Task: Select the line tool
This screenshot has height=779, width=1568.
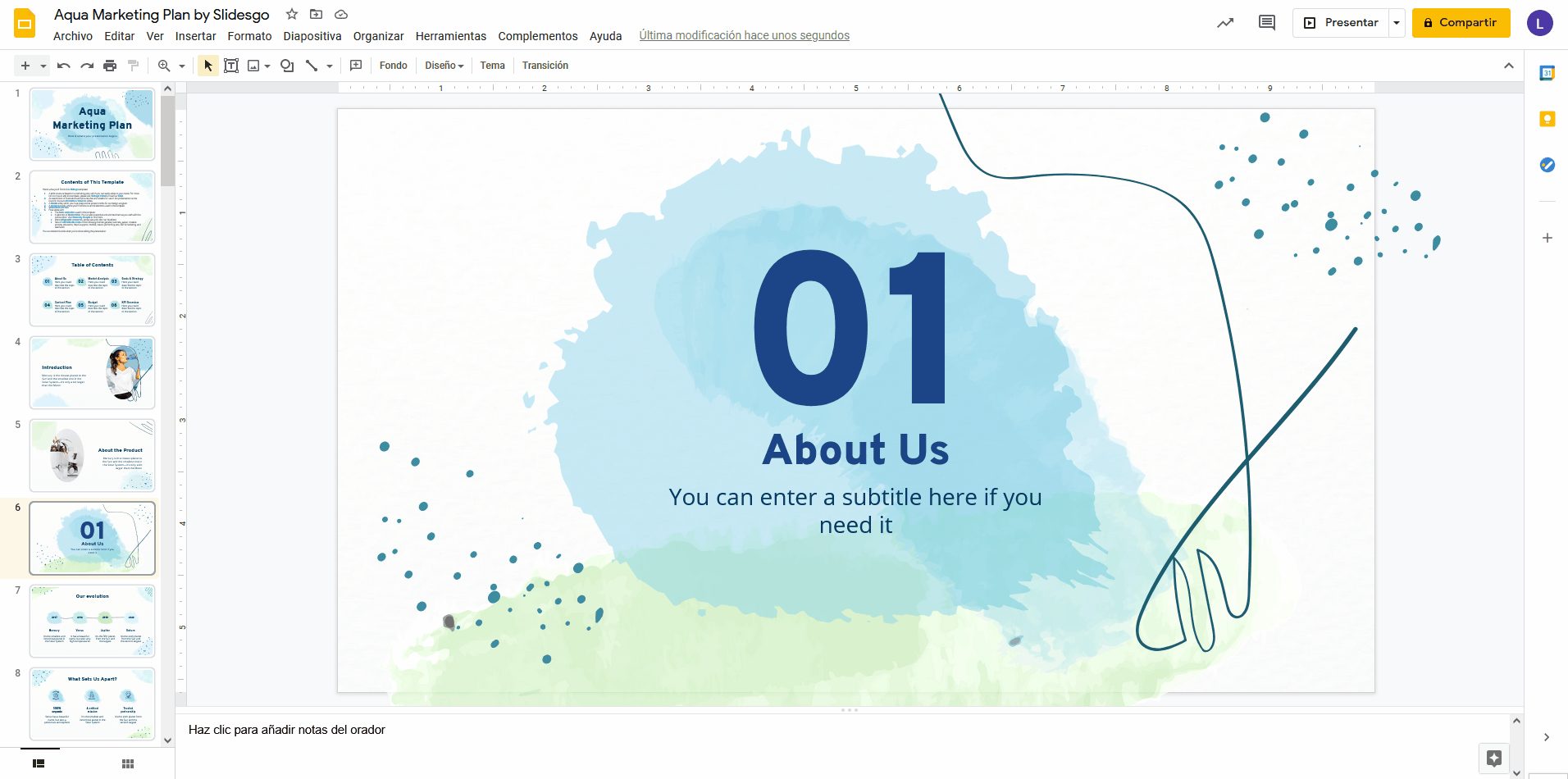Action: point(312,66)
